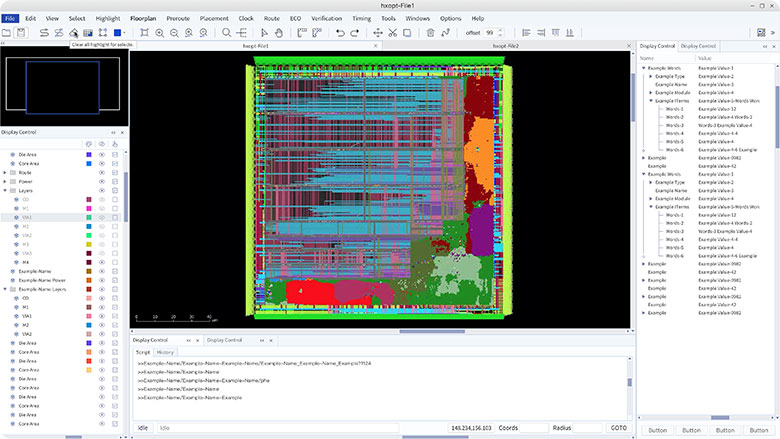Switch to the History tab

click(165, 352)
